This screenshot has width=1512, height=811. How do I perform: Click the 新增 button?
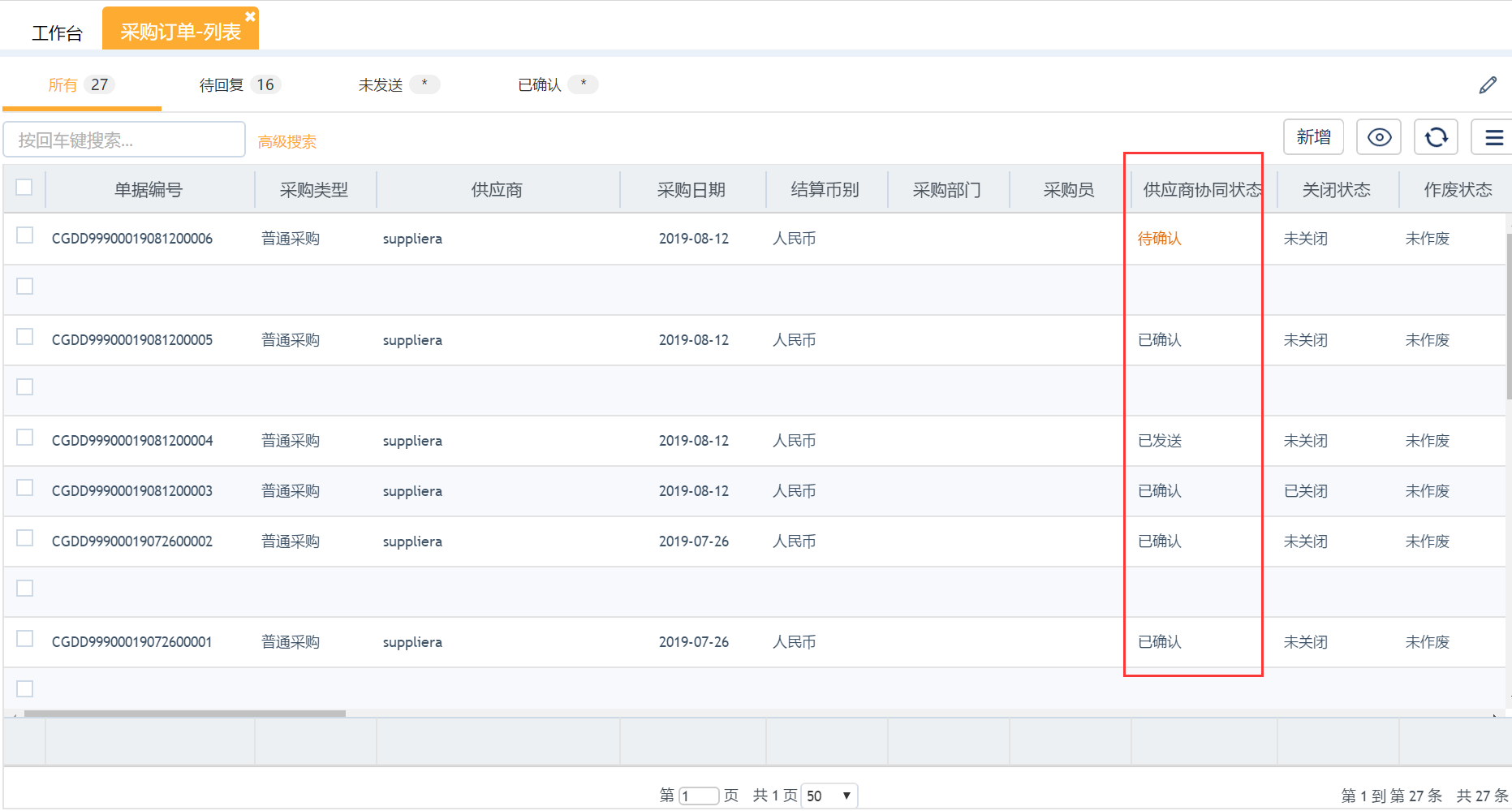point(1313,136)
